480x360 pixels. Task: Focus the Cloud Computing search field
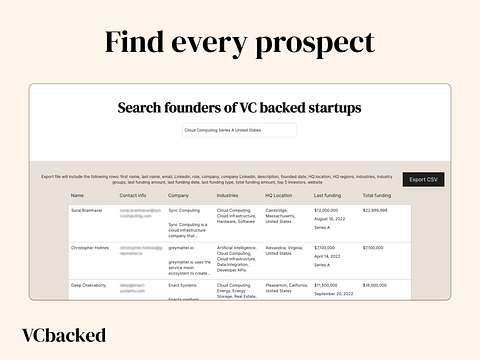point(239,130)
